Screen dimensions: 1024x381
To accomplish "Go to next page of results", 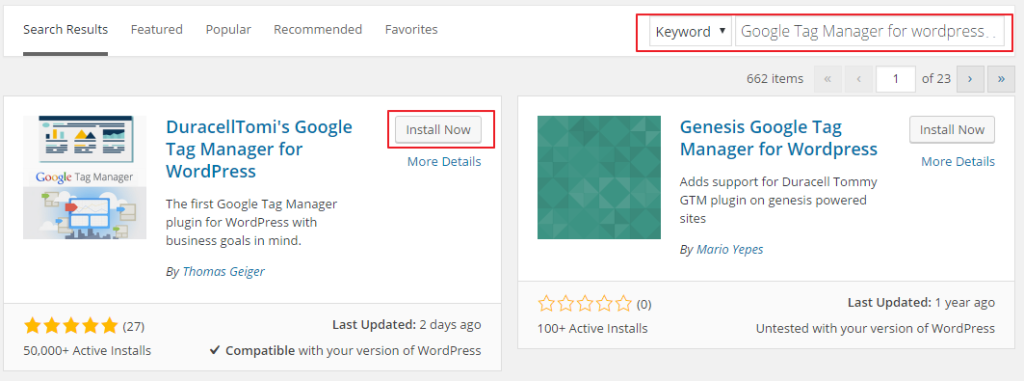I will pyautogui.click(x=970, y=79).
